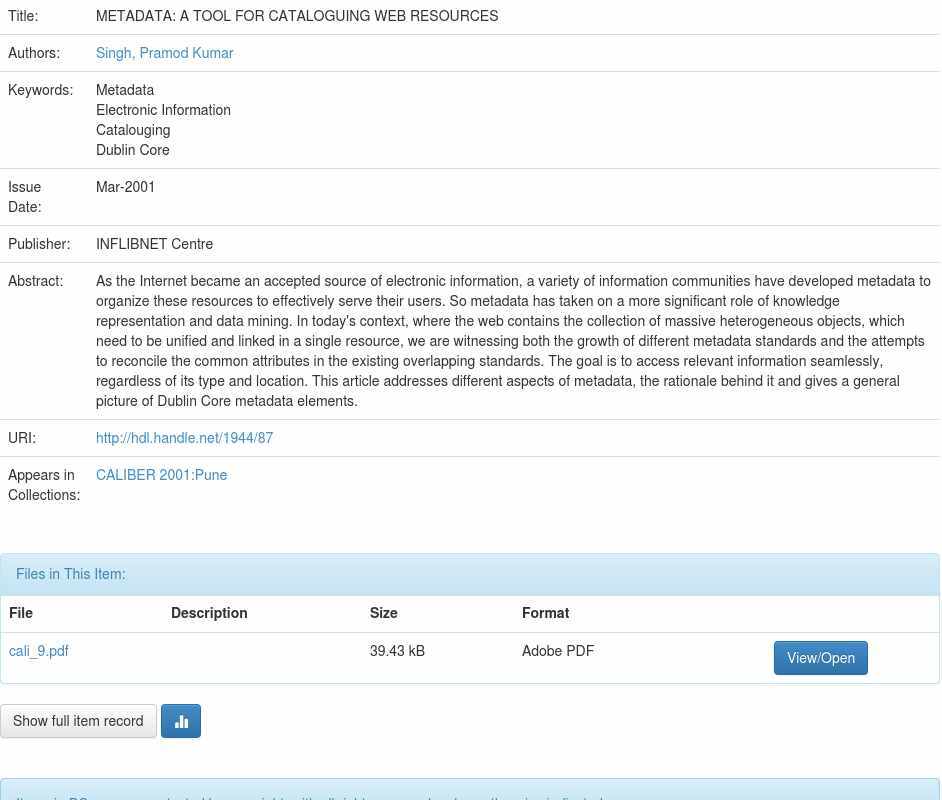The image size is (942, 800).
Task: Select the Metadata keyword
Action: click(125, 90)
